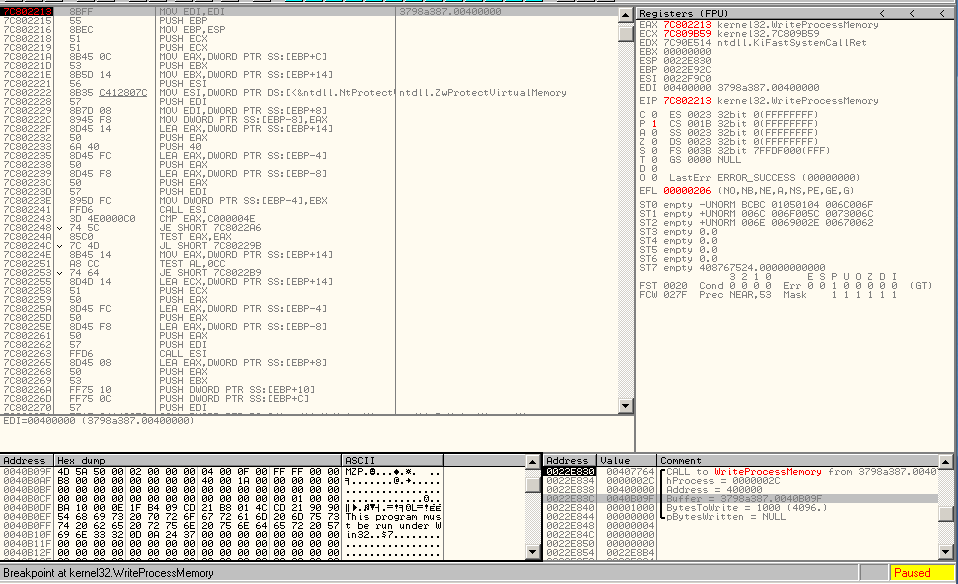Click the ntdll.ZwProtectVirtualMemory comment

(483, 93)
